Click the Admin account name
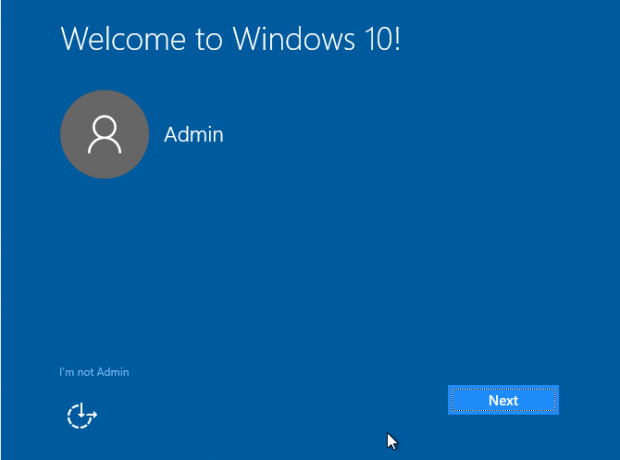 (x=194, y=134)
